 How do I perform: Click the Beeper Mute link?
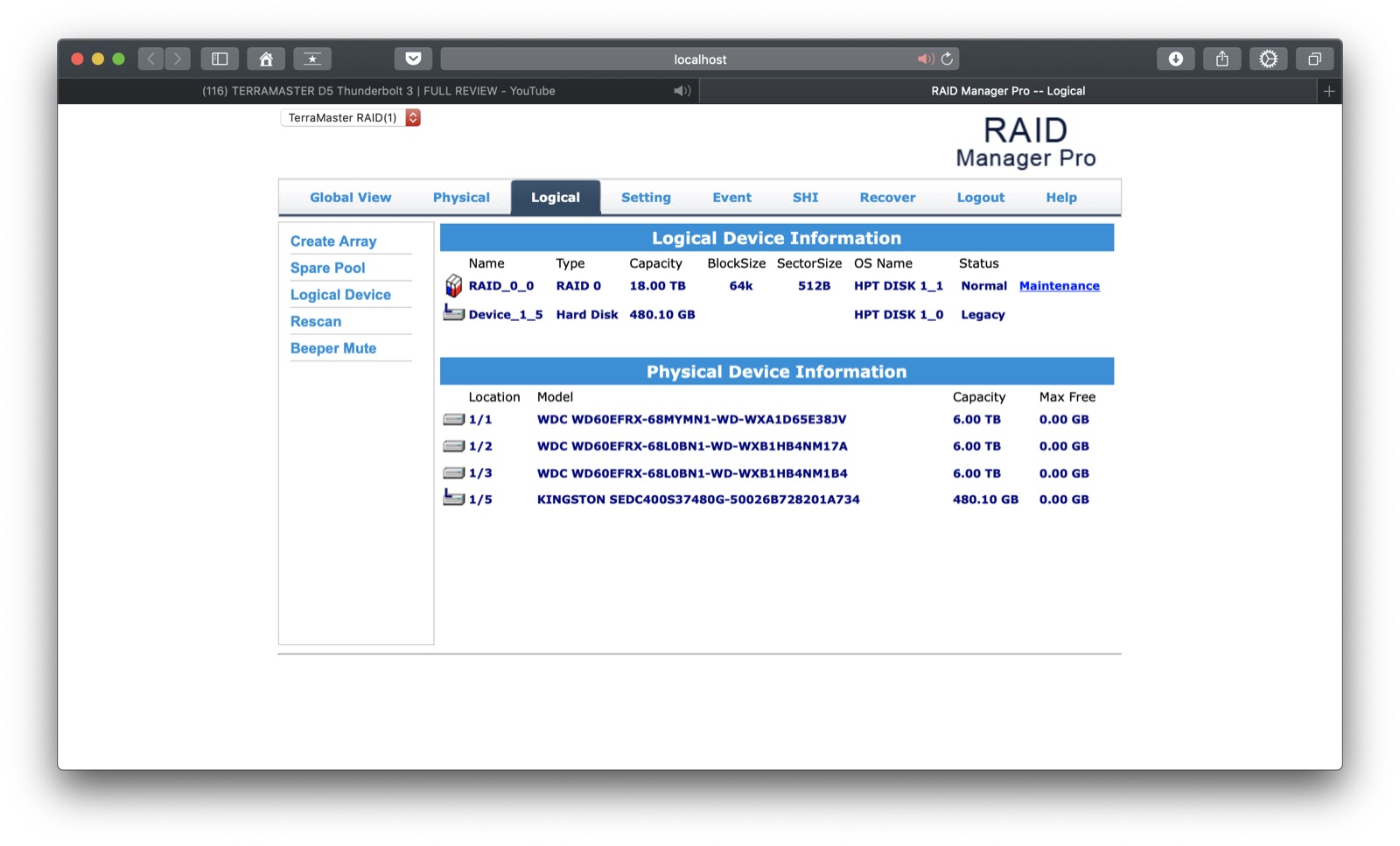click(333, 348)
